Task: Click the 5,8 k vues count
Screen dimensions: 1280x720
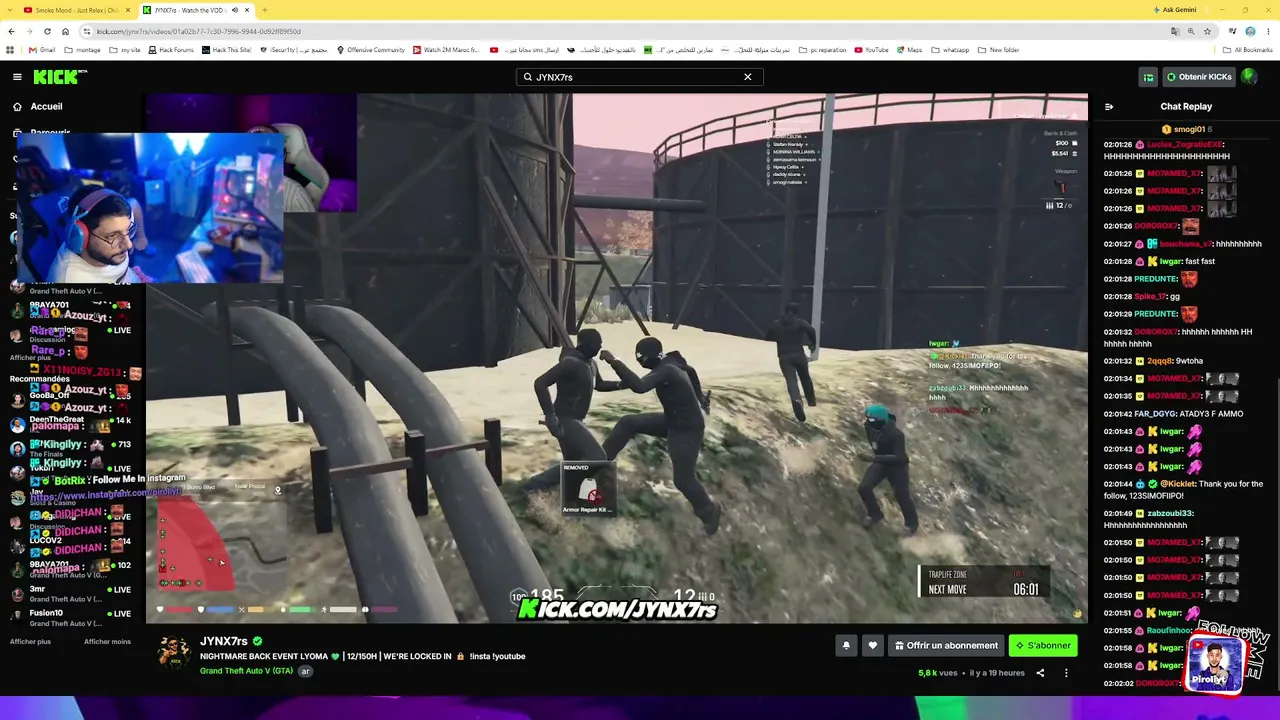Action: 937,673
